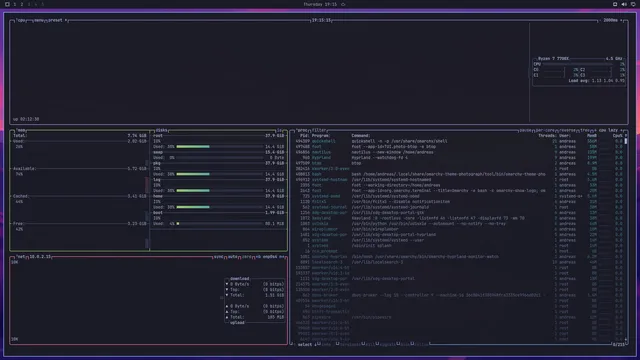Click the Command: column header
Screen dimensions: 640x360
click(361, 136)
